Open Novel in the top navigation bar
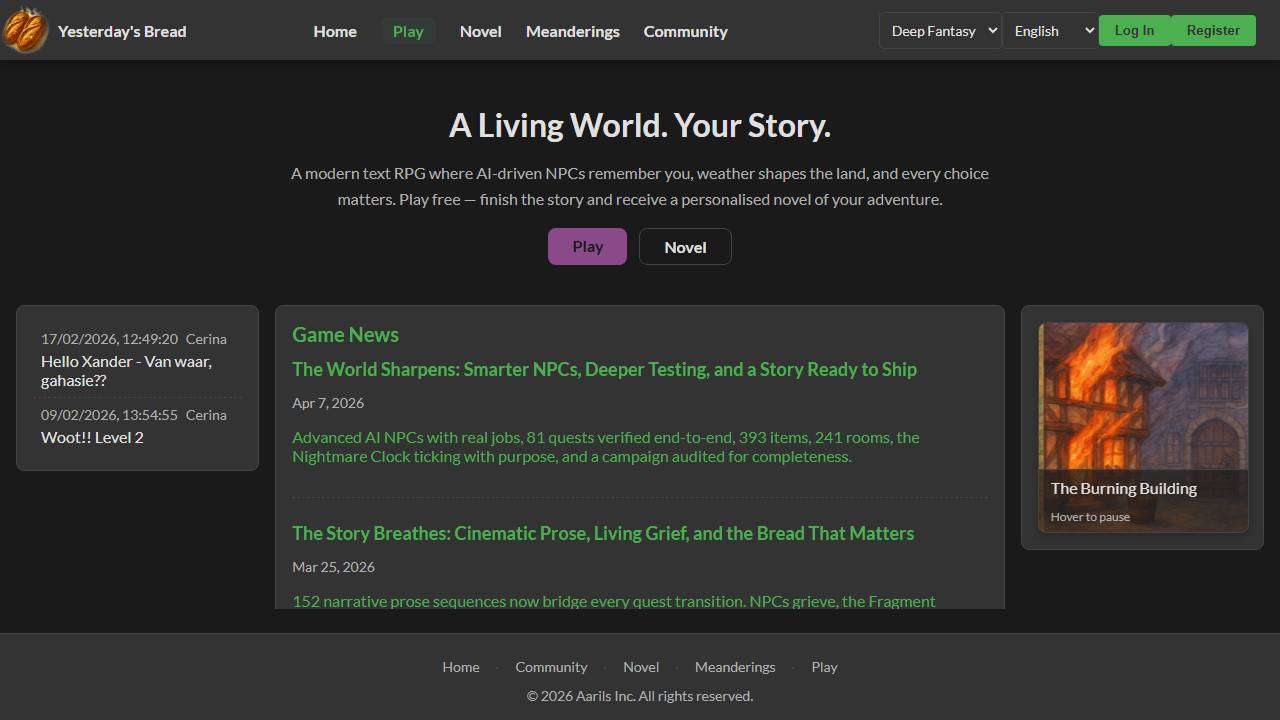The width and height of the screenshot is (1280, 720). pos(481,31)
